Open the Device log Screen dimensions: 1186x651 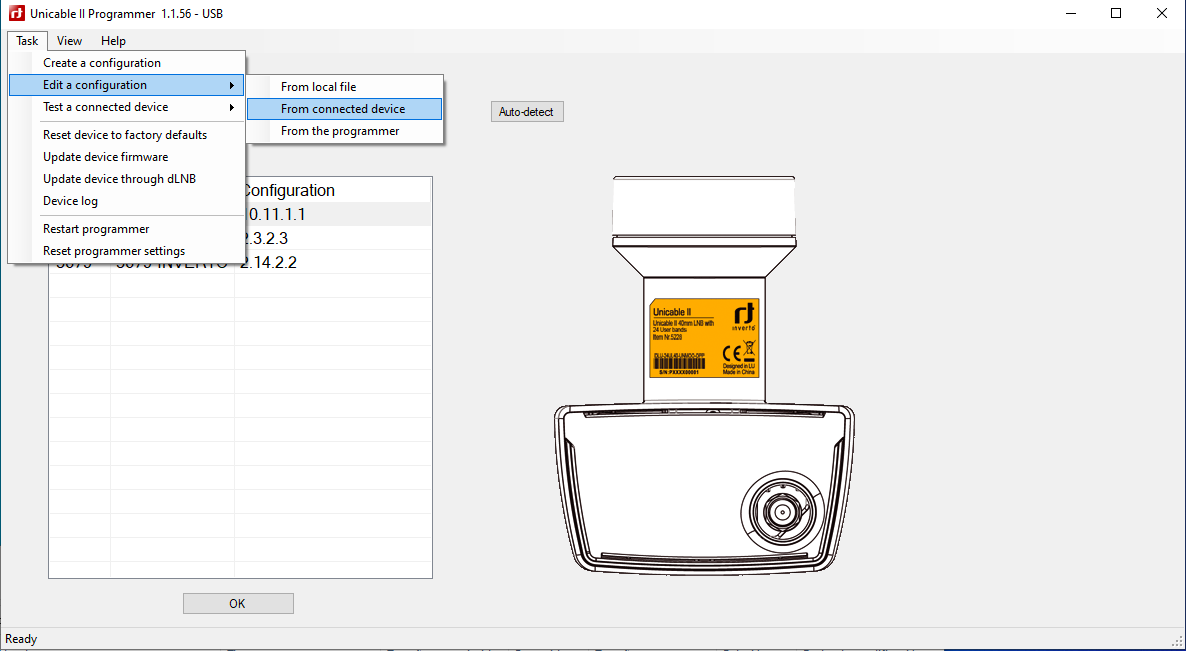click(70, 201)
